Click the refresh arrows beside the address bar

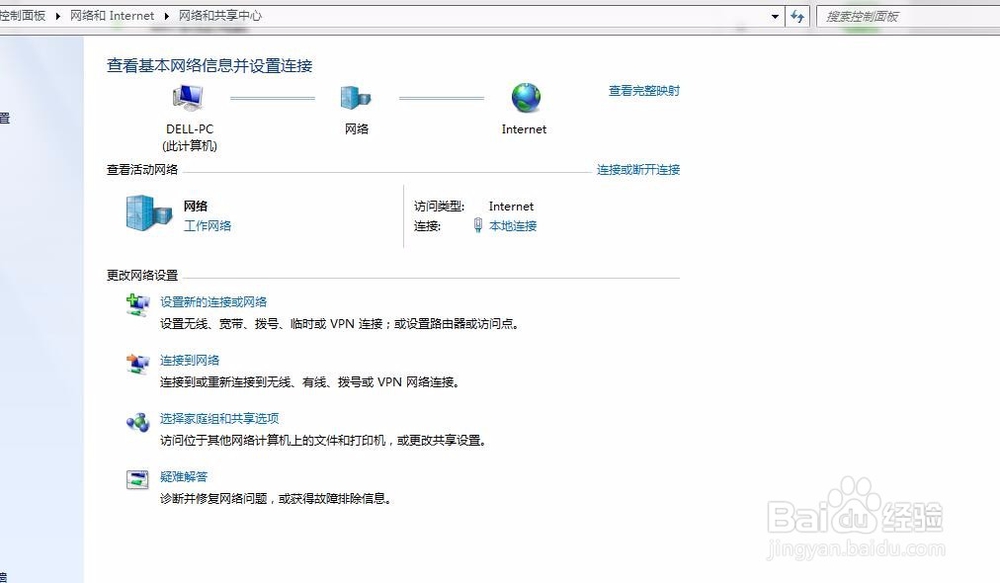click(x=797, y=16)
